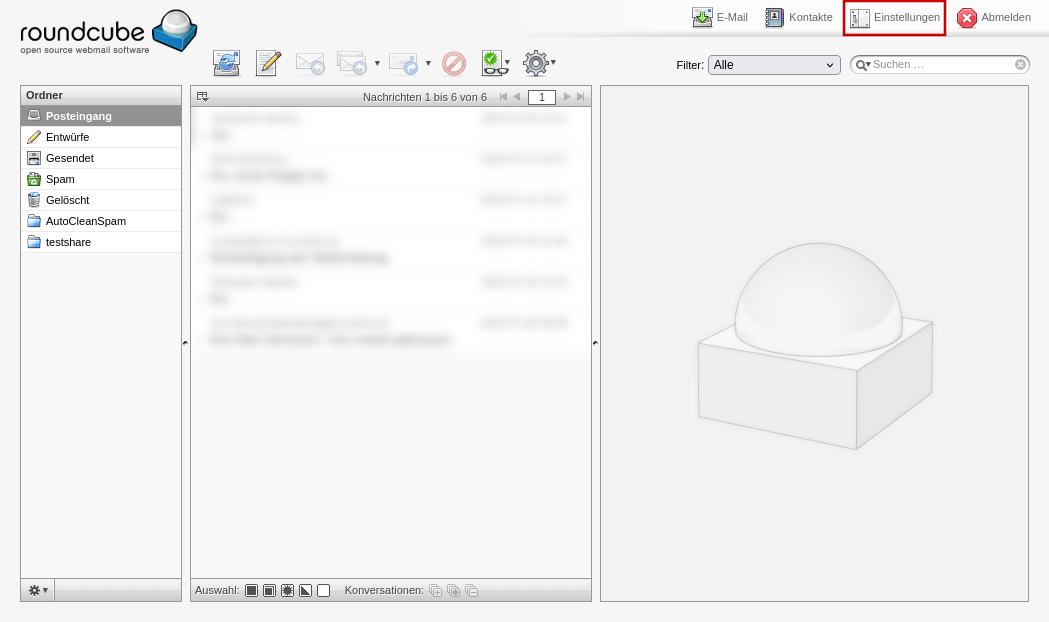Open the Einstellungen settings tab

tap(894, 17)
